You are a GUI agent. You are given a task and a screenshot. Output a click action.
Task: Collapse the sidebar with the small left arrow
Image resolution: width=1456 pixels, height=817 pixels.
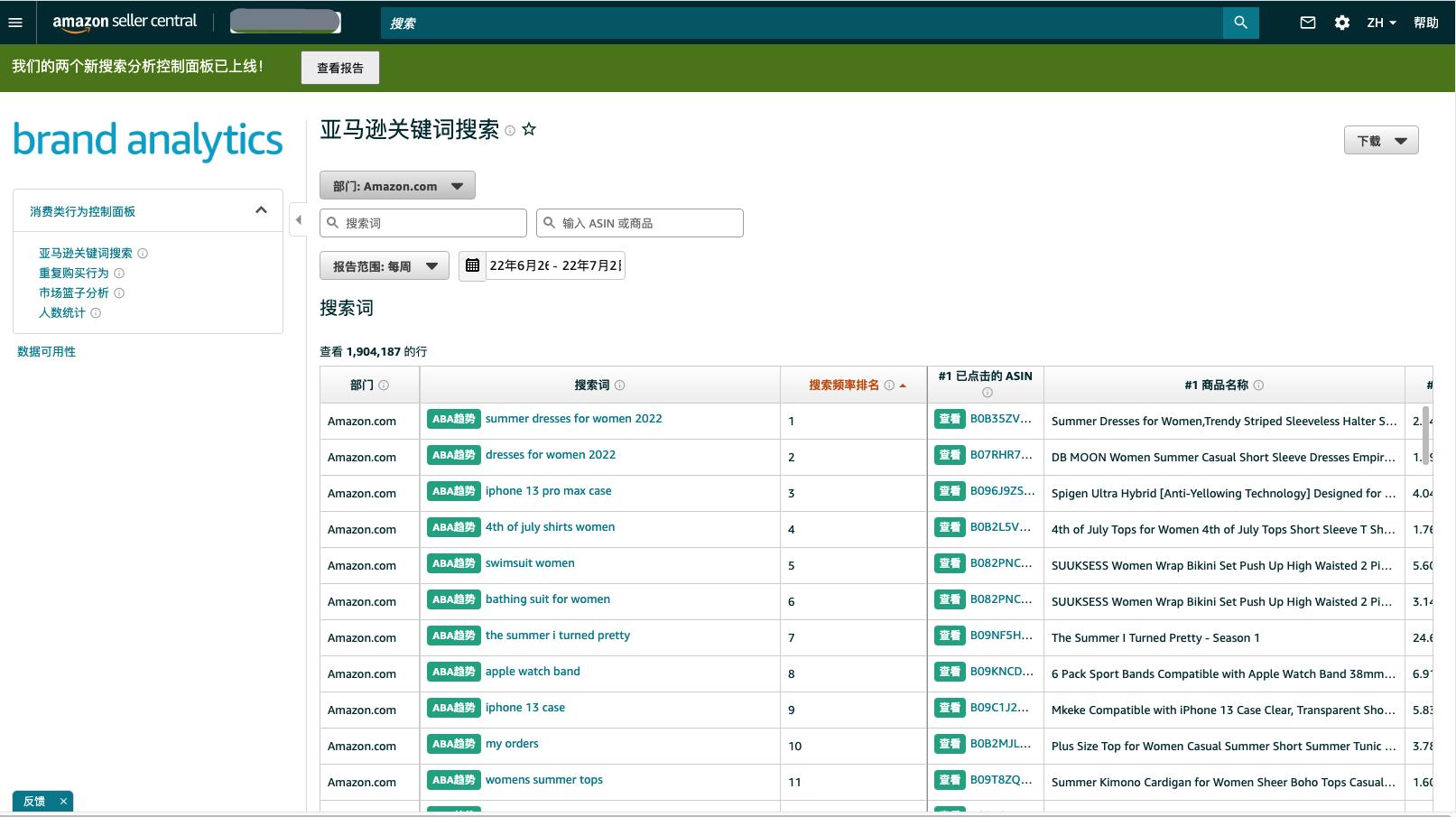click(299, 219)
